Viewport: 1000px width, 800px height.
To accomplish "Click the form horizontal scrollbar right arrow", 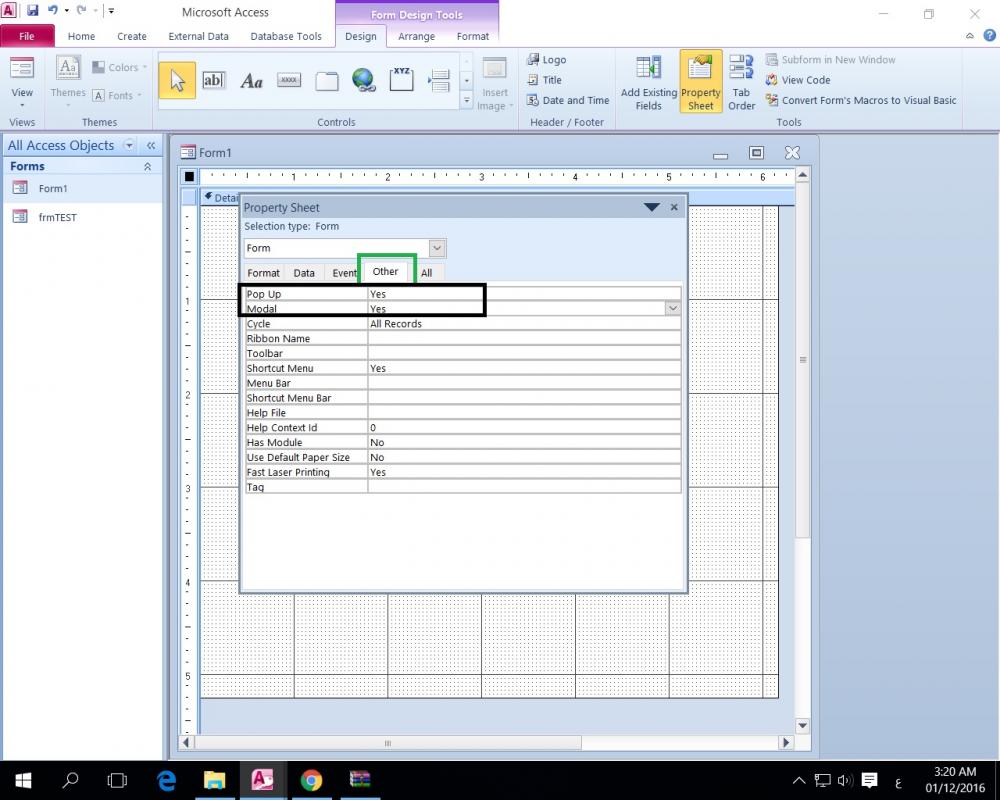I will coord(786,743).
